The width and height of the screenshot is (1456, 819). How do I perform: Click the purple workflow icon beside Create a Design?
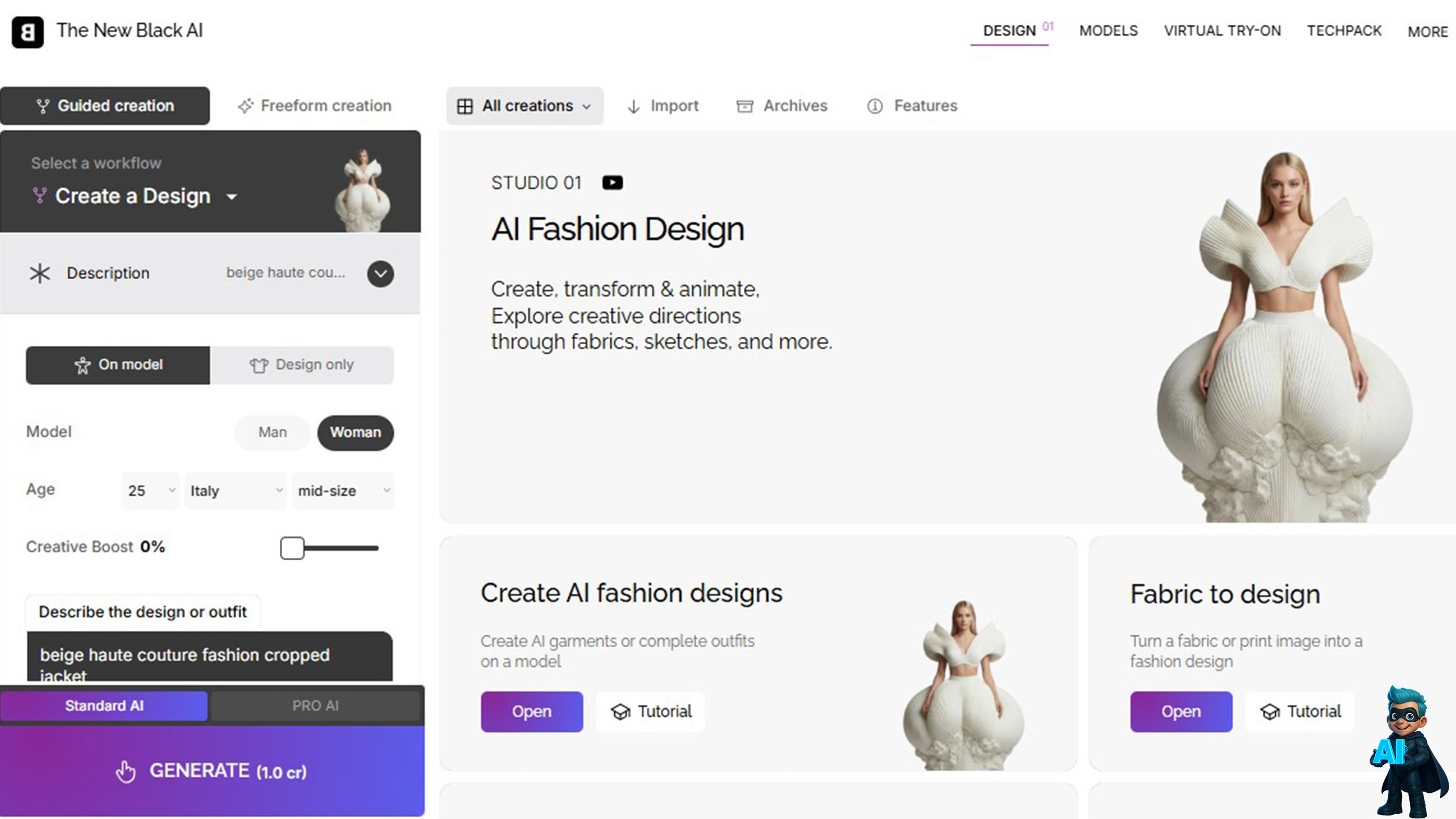39,196
